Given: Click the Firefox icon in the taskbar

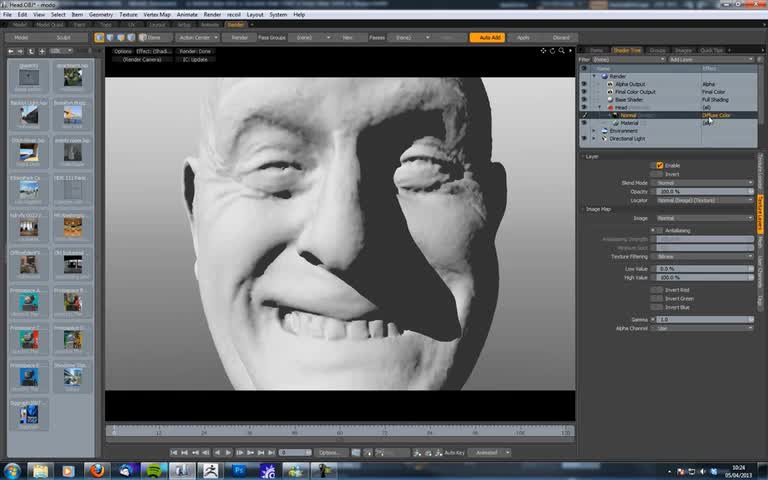Looking at the screenshot, I should [97, 470].
